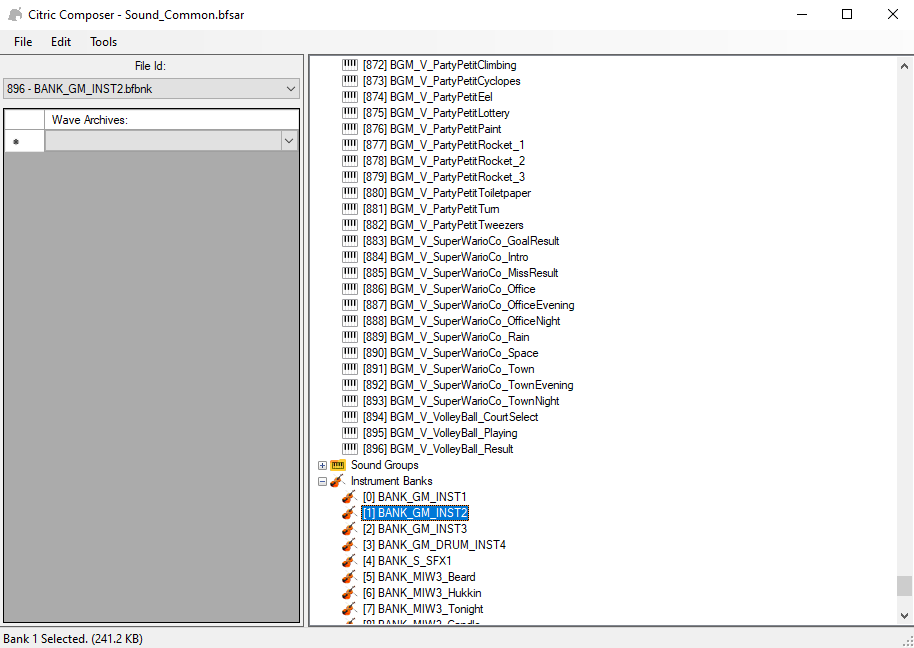The image size is (914, 648).
Task: Click violin icon beside BANK_GM_DRUM_INST4
Action: click(350, 545)
